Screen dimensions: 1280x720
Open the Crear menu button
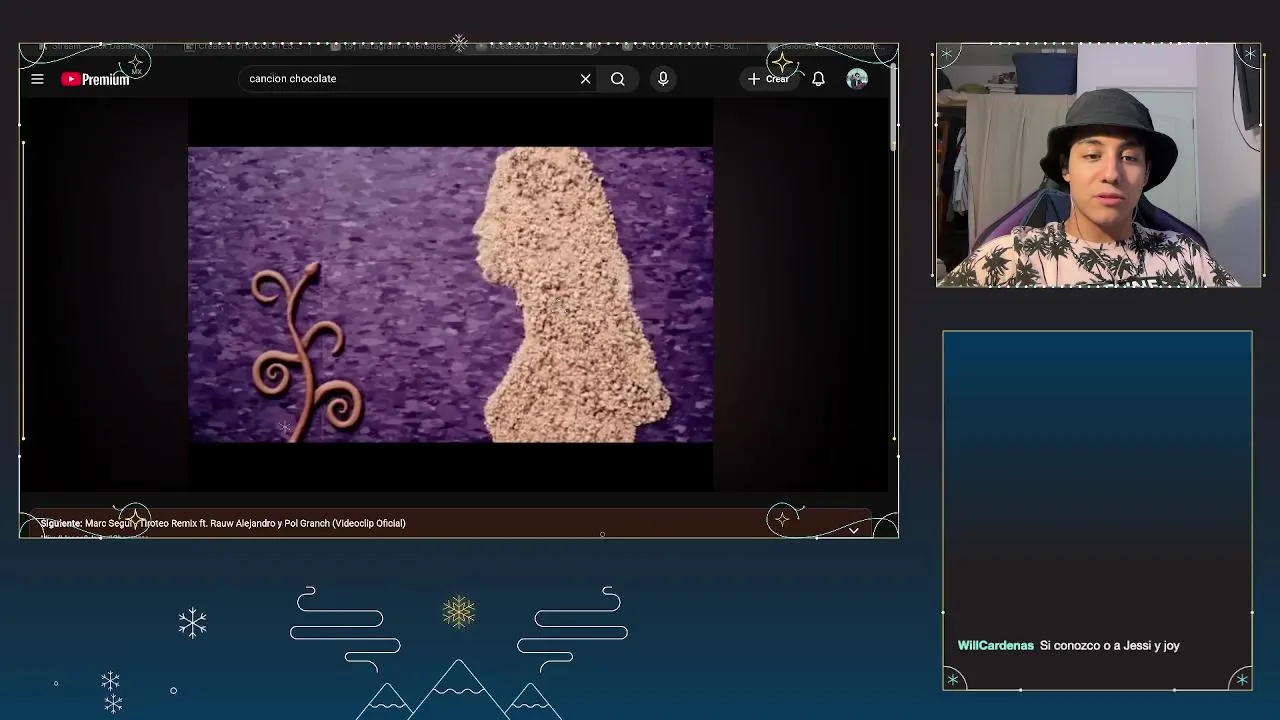pyautogui.click(x=769, y=79)
